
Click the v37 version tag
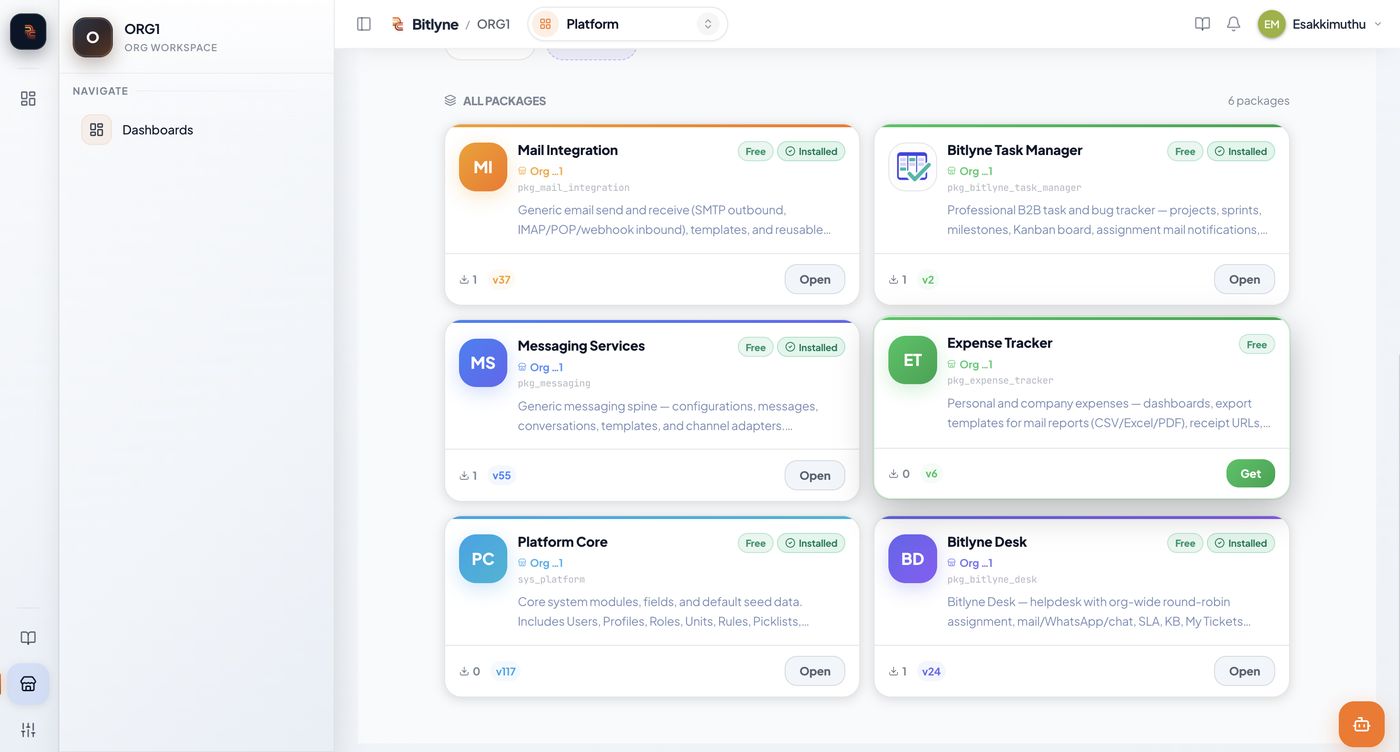coord(501,280)
